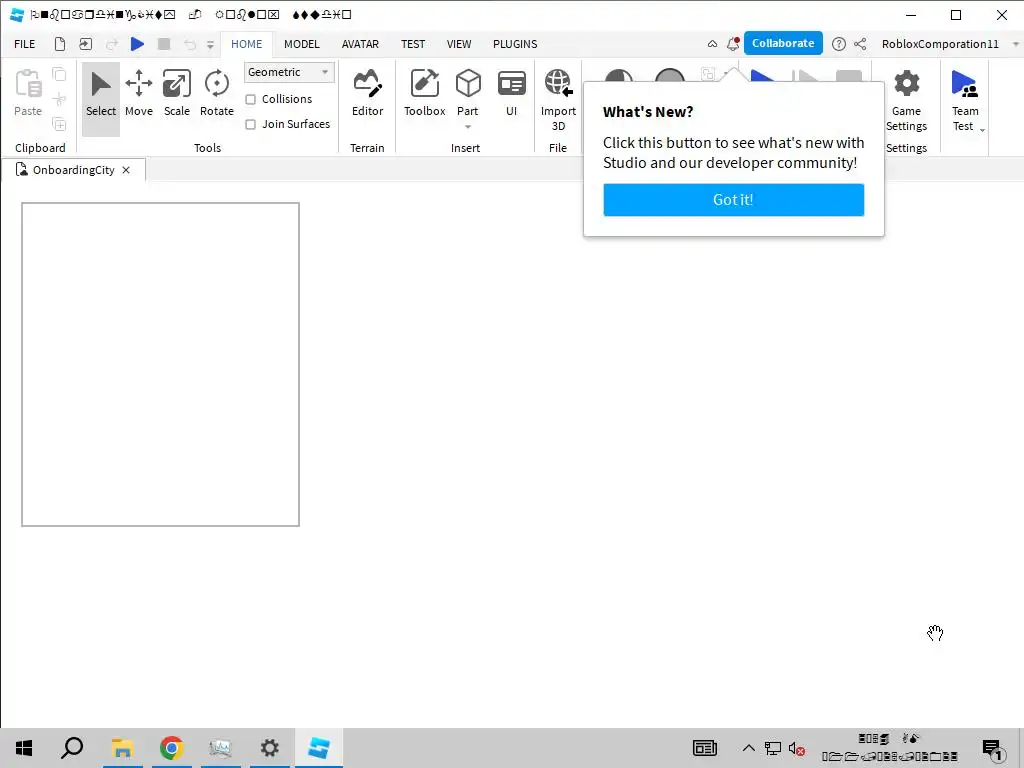Viewport: 1024px width, 768px height.
Task: Click Import 3D globe icon
Action: [558, 84]
